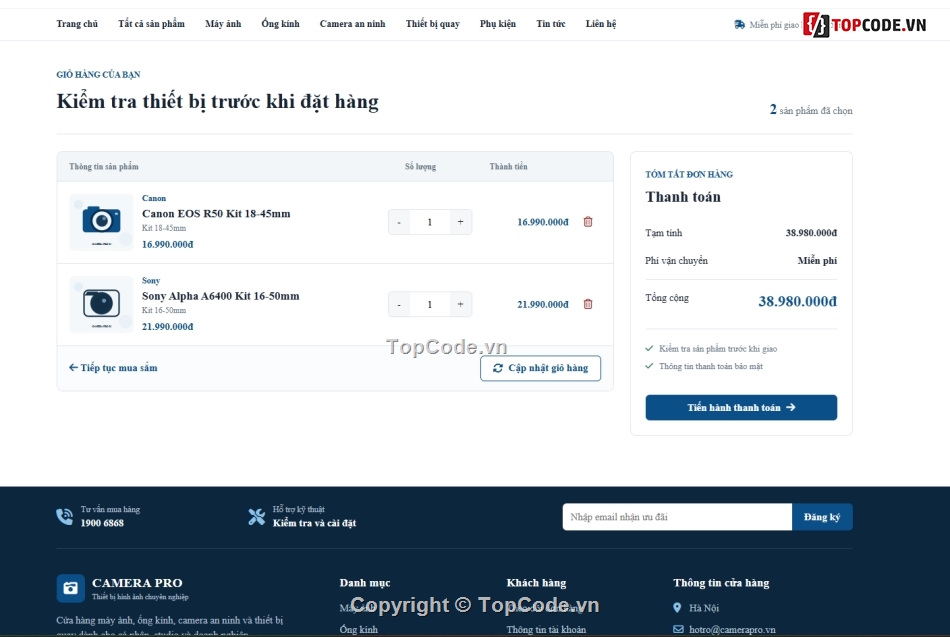Open Sony Alpha A6400 product thumbnail
Viewport: 950px width, 637px height.
click(101, 304)
